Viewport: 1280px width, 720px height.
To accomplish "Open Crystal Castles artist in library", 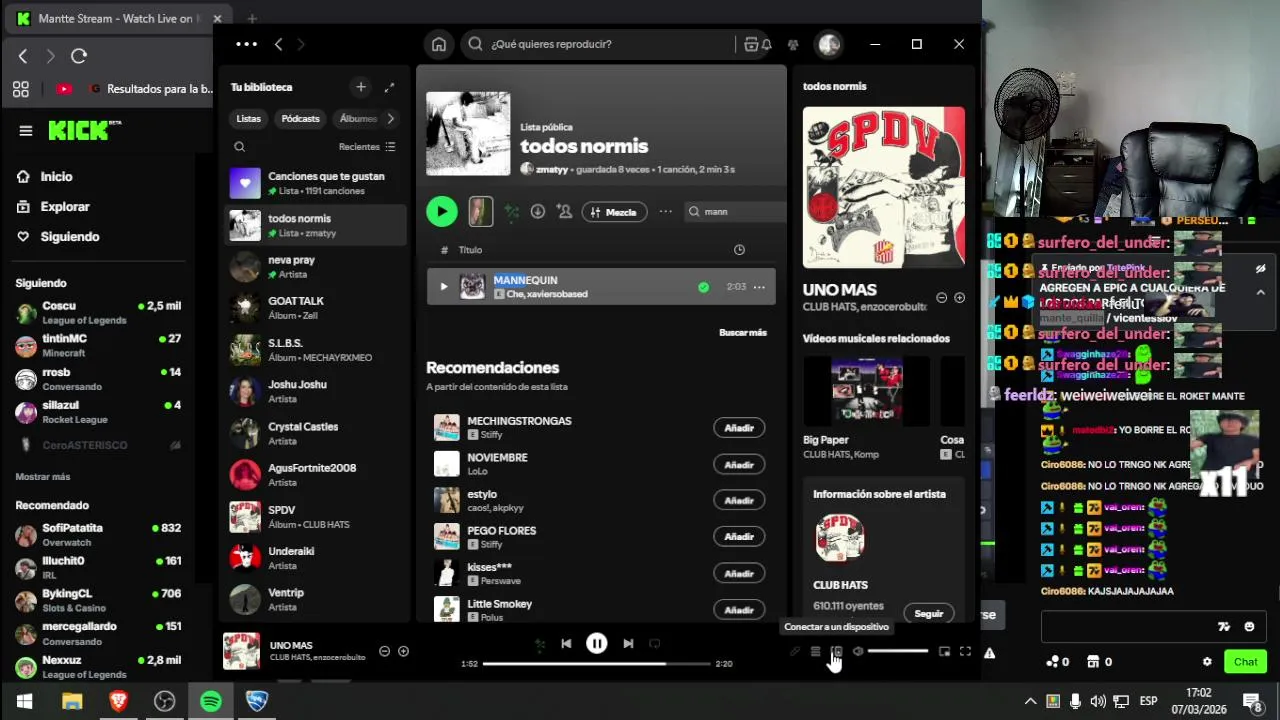I will click(316, 433).
